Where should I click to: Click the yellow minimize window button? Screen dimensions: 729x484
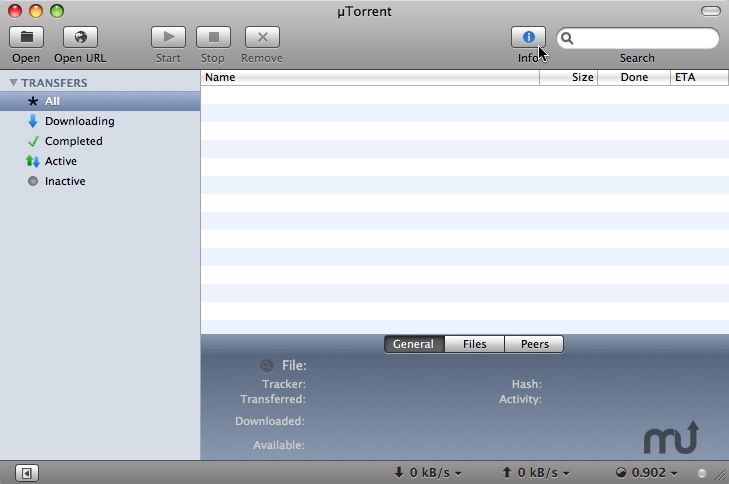tap(36, 11)
